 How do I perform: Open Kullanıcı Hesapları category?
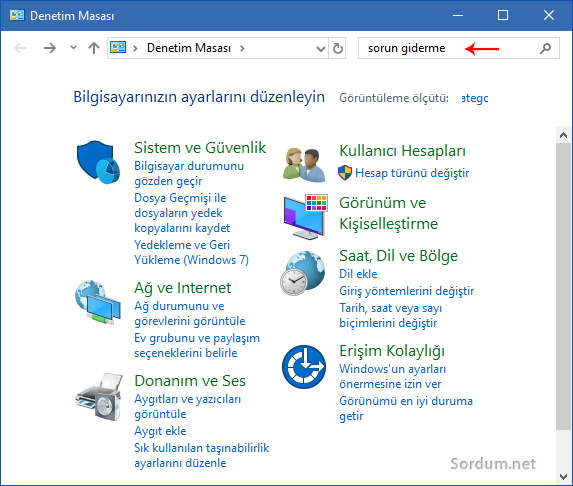coord(402,151)
